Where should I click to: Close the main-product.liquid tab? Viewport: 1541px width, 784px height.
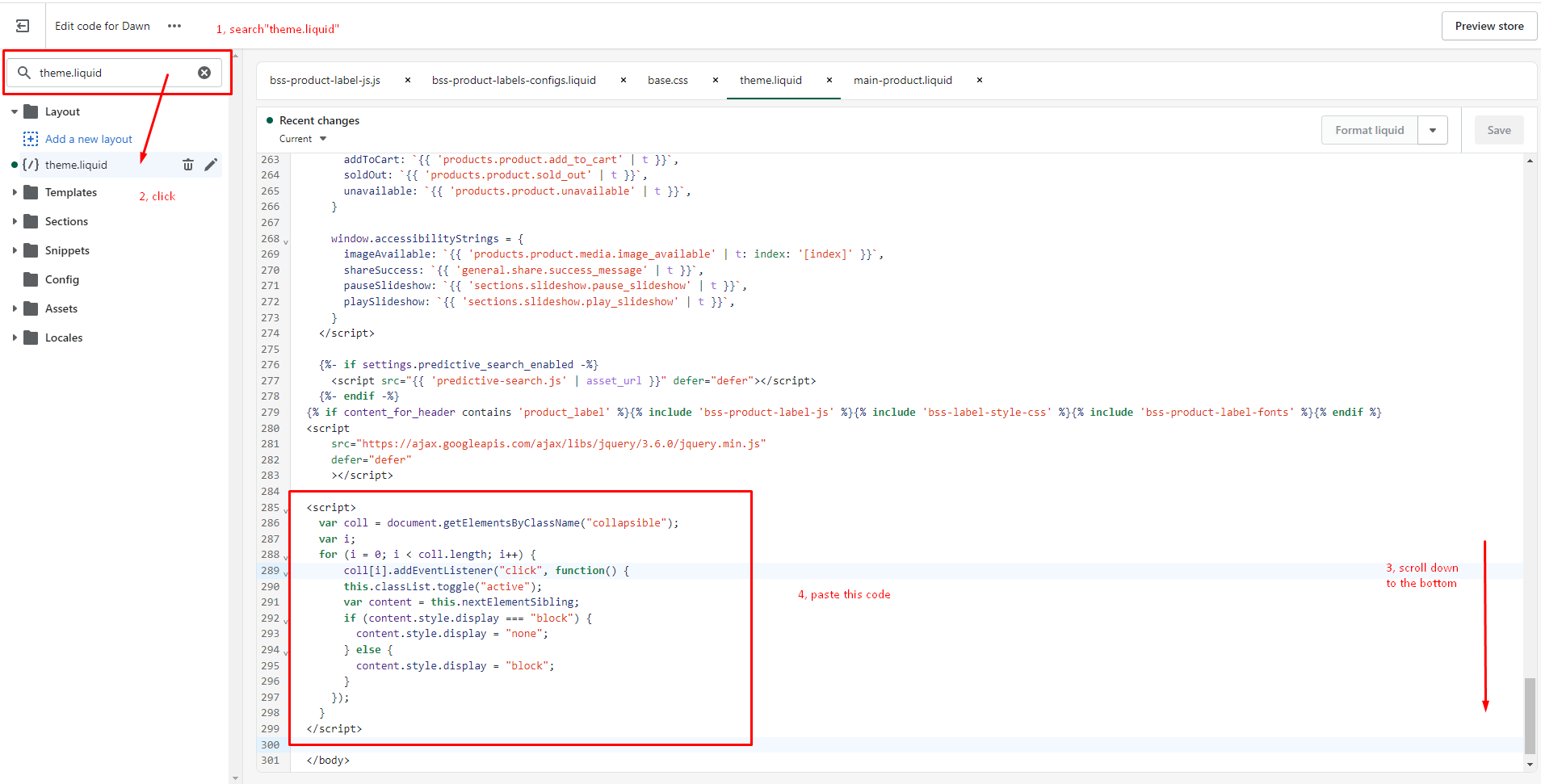980,80
